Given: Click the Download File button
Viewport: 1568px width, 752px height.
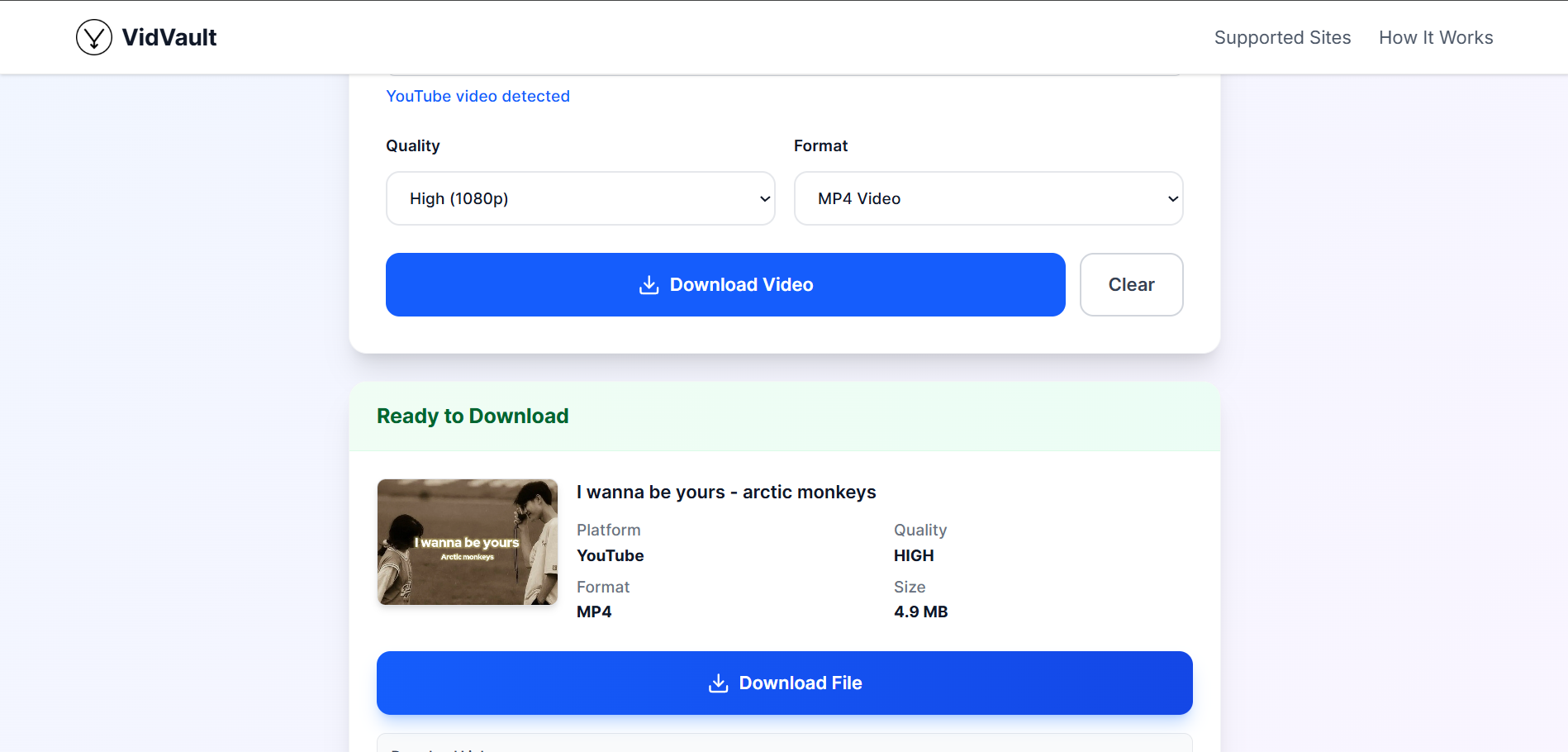Looking at the screenshot, I should (x=784, y=683).
